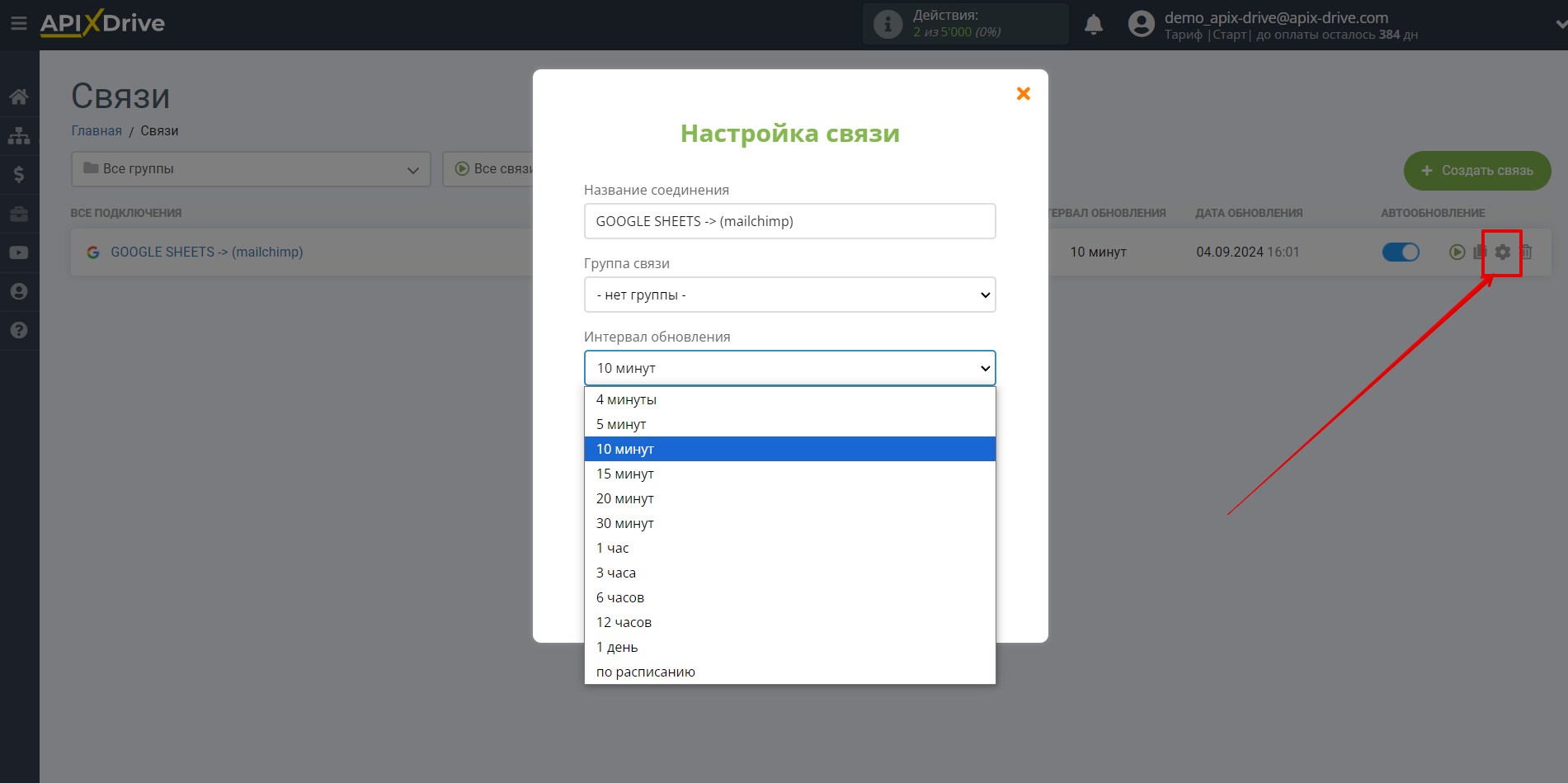
Task: Select 6 часов interval option
Action: tap(790, 597)
